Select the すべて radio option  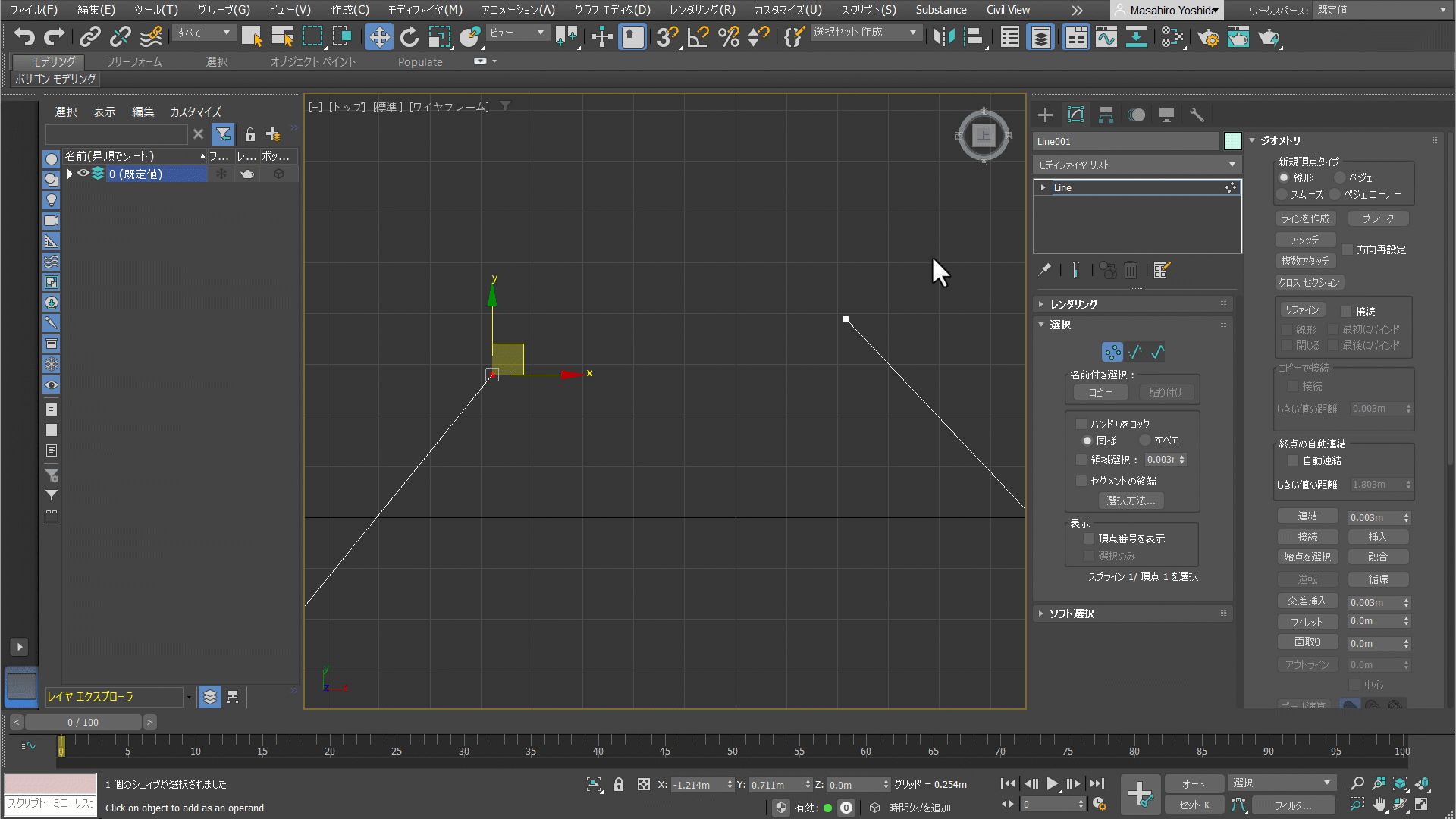point(1145,440)
